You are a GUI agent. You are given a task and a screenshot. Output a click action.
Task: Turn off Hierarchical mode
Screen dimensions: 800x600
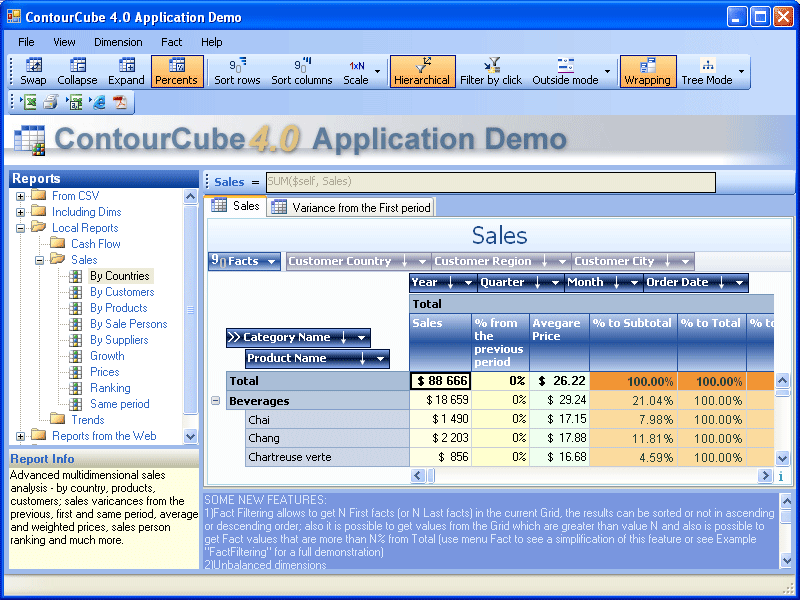(x=422, y=71)
